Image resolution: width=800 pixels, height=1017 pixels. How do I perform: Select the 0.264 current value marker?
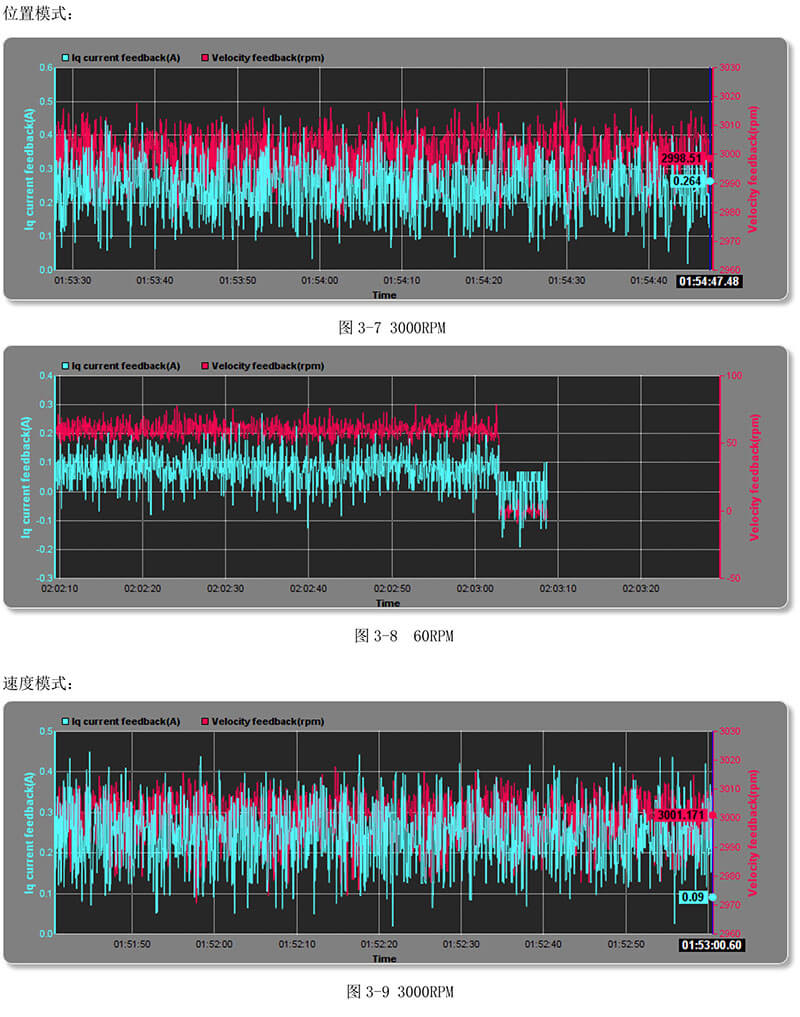click(689, 181)
